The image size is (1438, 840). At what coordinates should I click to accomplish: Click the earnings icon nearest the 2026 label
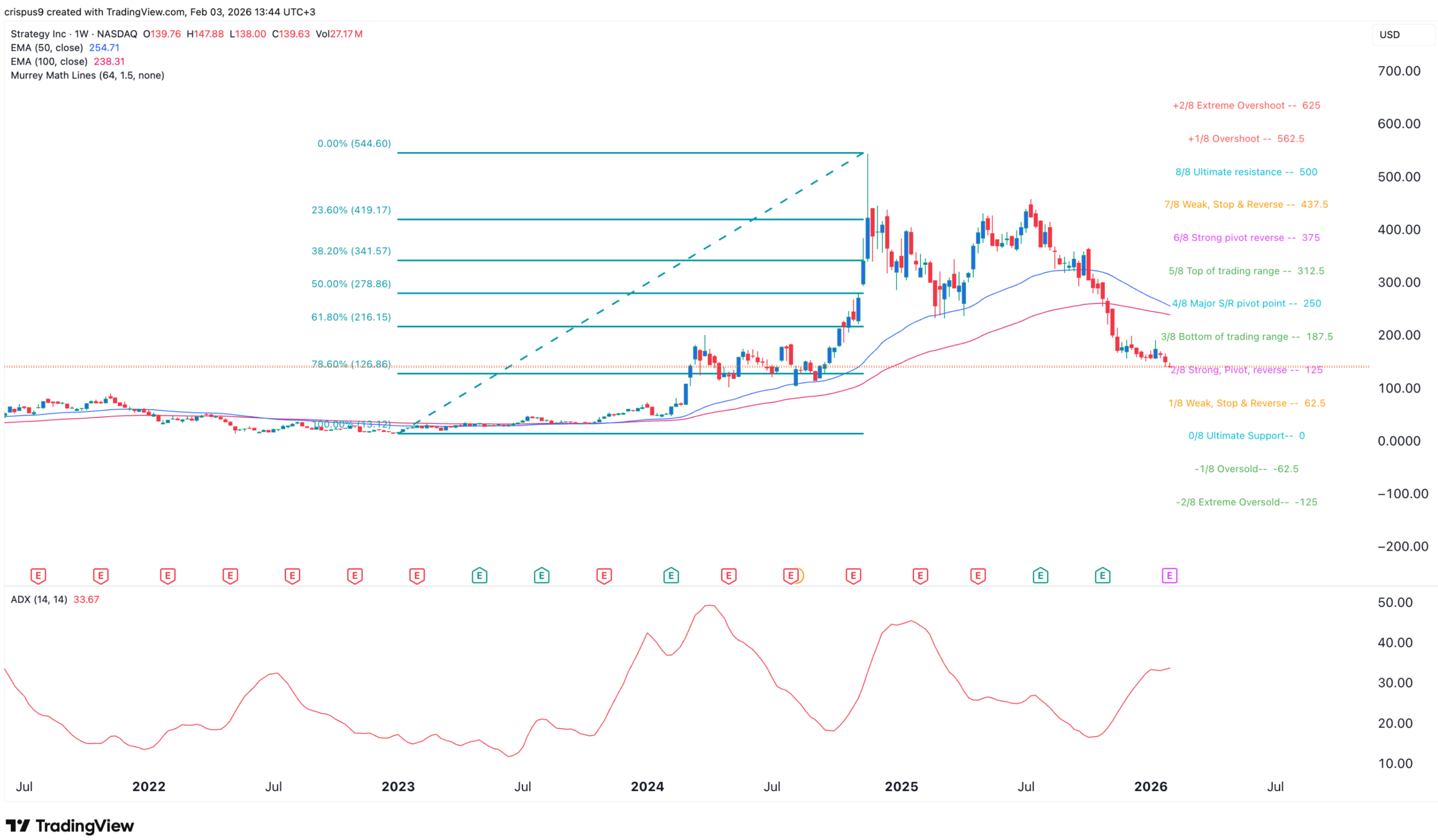(x=1170, y=576)
